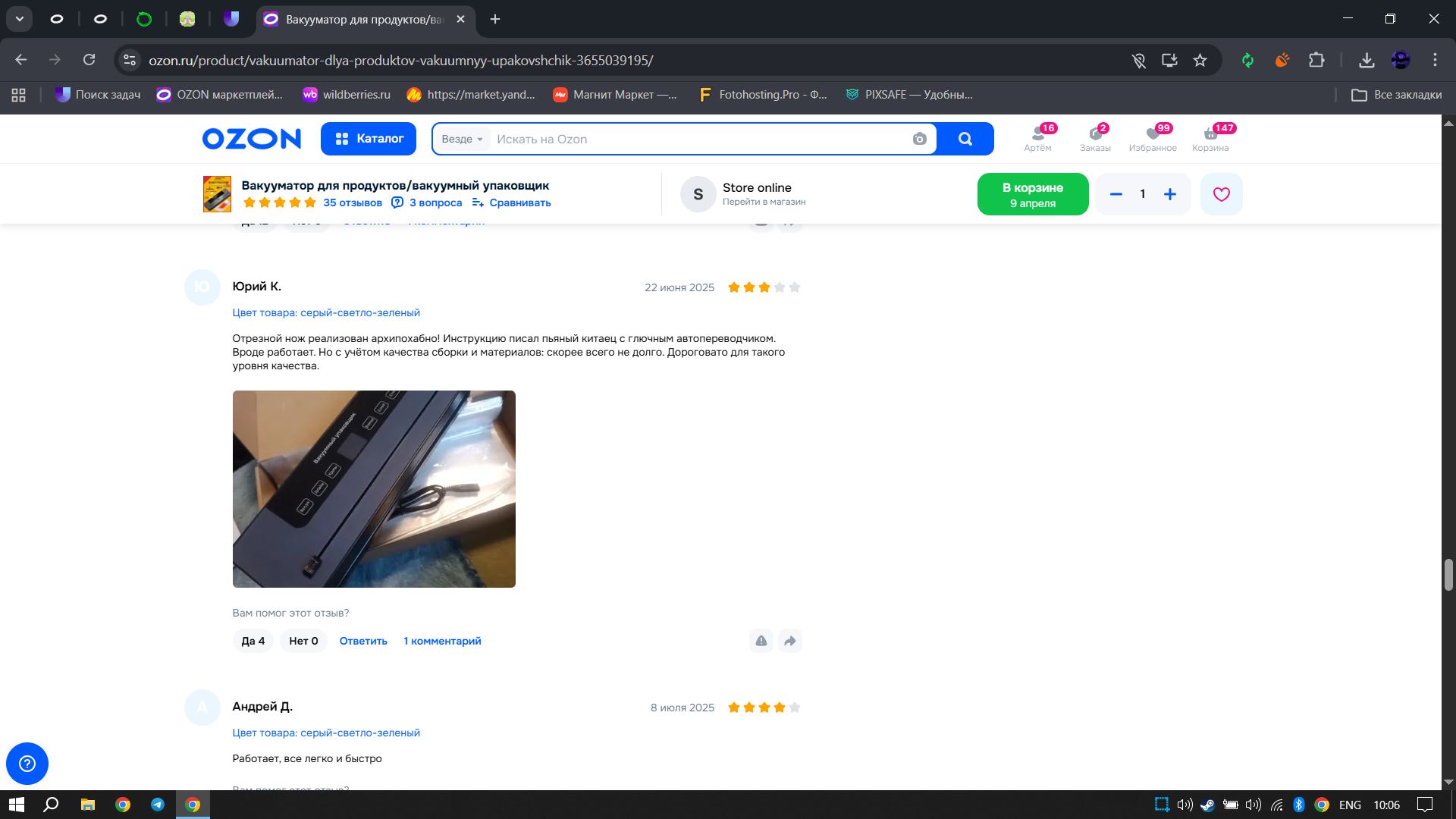Image resolution: width=1456 pixels, height=819 pixels.
Task: Increase quantity with the plus stepper
Action: (x=1169, y=194)
